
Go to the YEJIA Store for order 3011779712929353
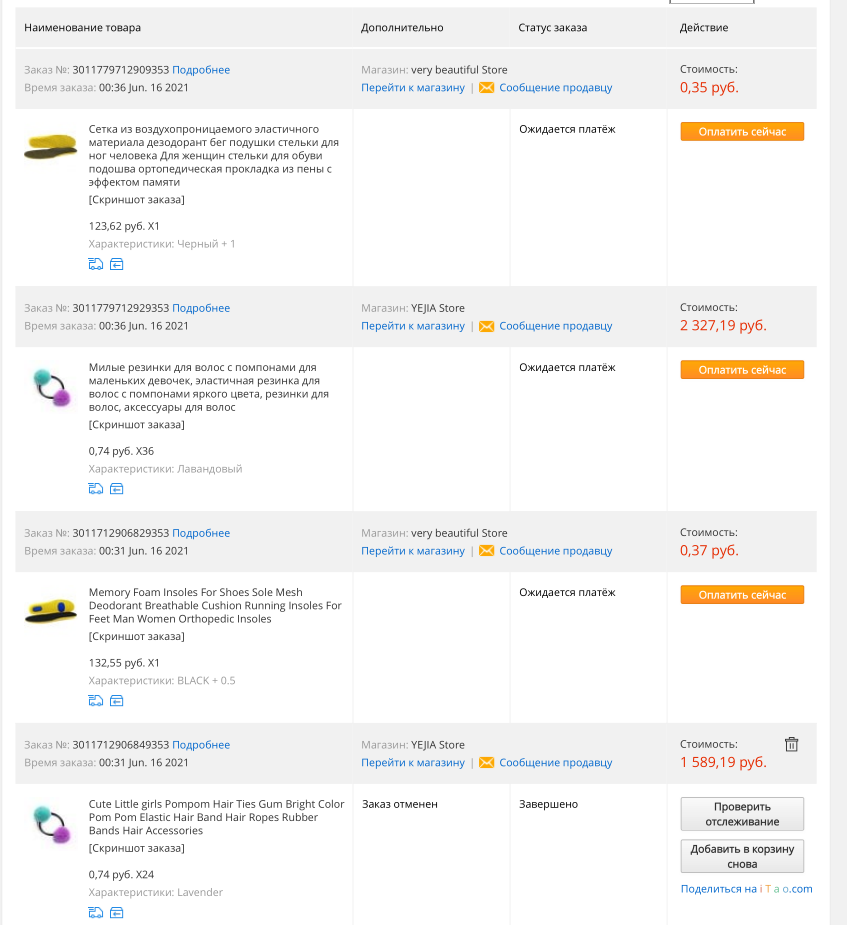pos(413,326)
